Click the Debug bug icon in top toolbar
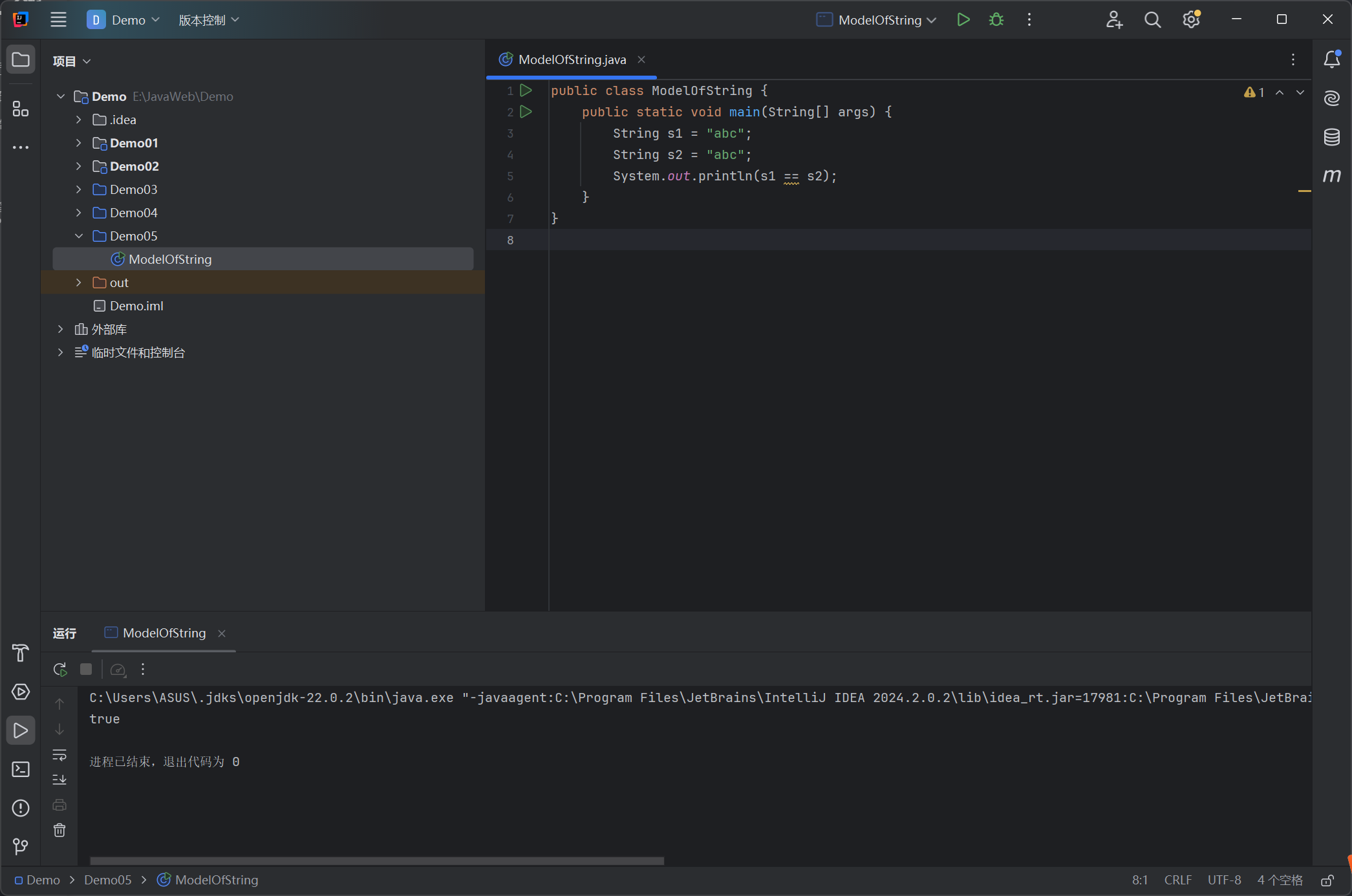Viewport: 1352px width, 896px height. pyautogui.click(x=996, y=20)
